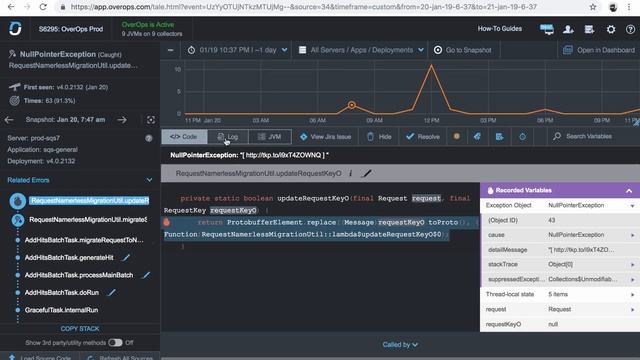This screenshot has width=640, height=360.
Task: Click the orange snapshot marker on graph
Action: tap(351, 105)
